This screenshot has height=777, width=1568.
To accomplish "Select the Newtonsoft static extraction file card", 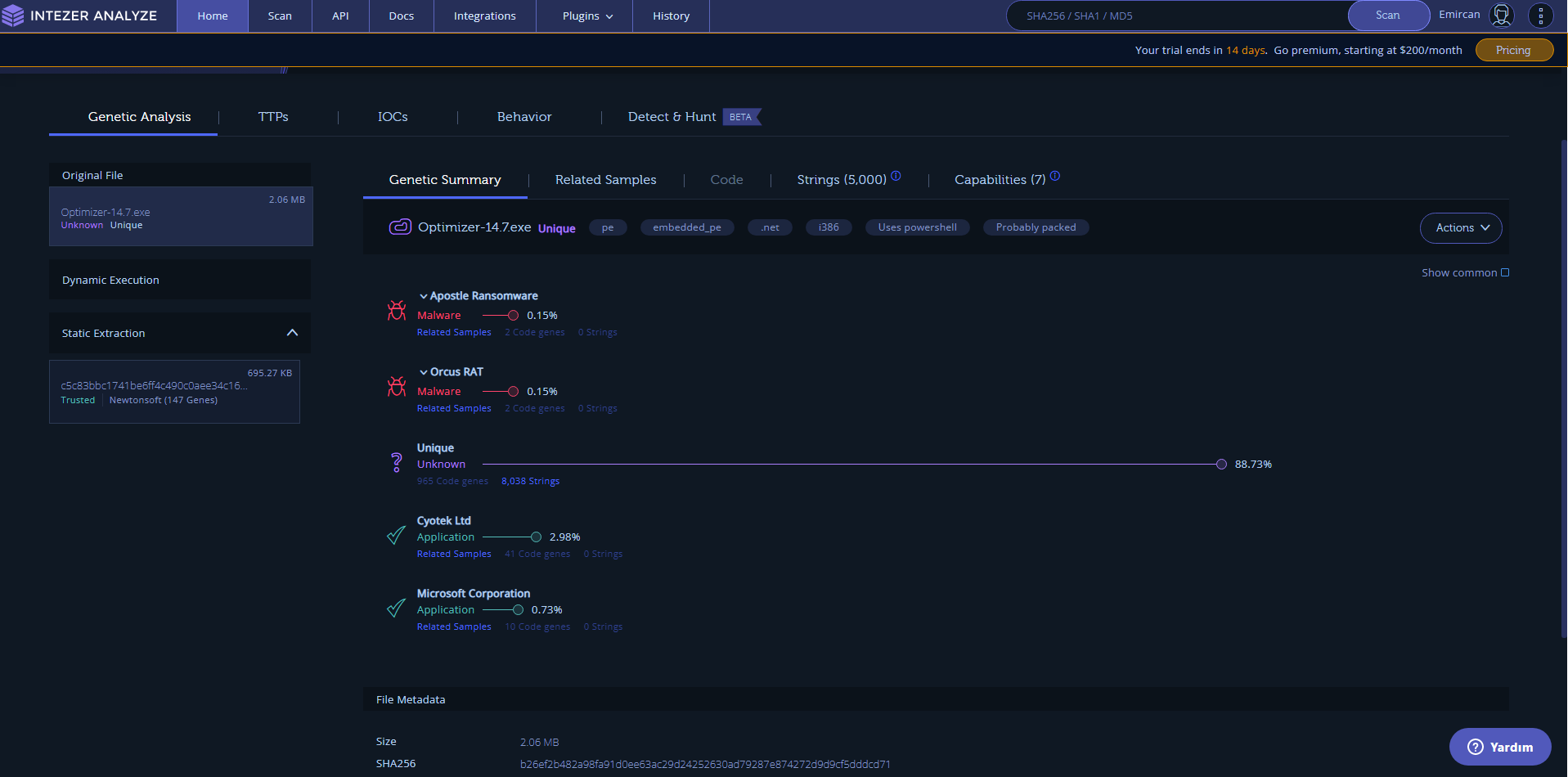I will (174, 391).
